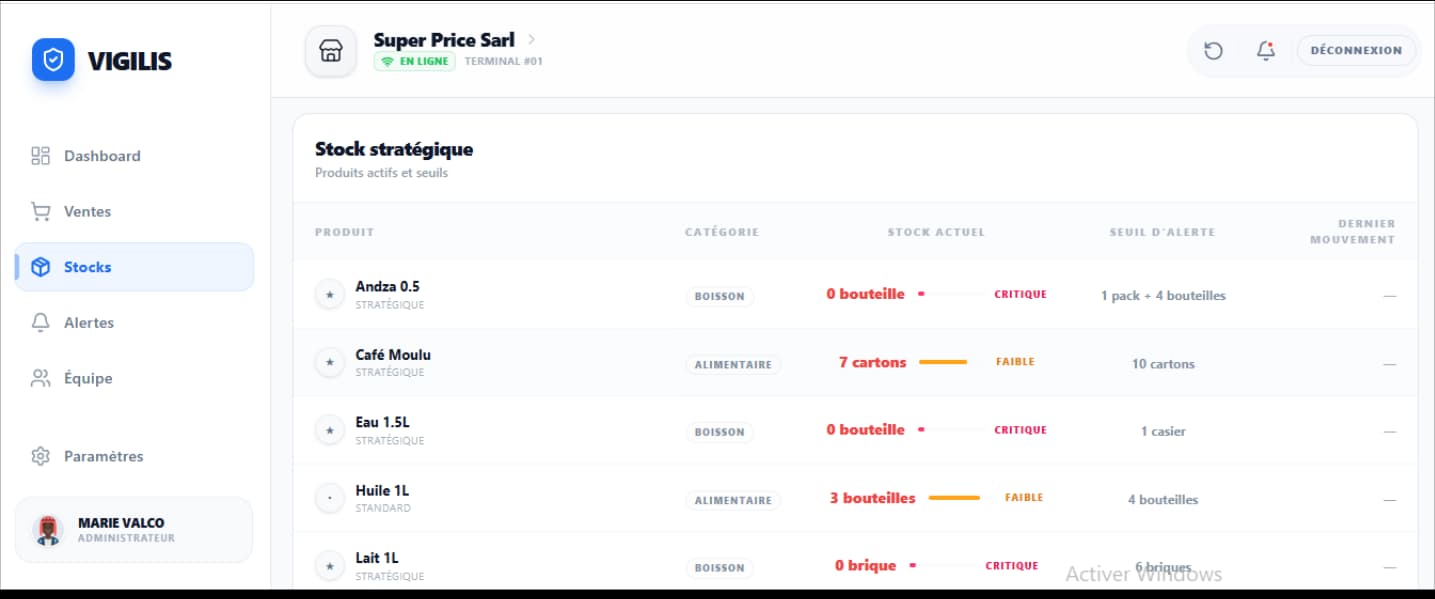Click the Produit column header
The width and height of the screenshot is (1435, 599).
click(x=344, y=232)
